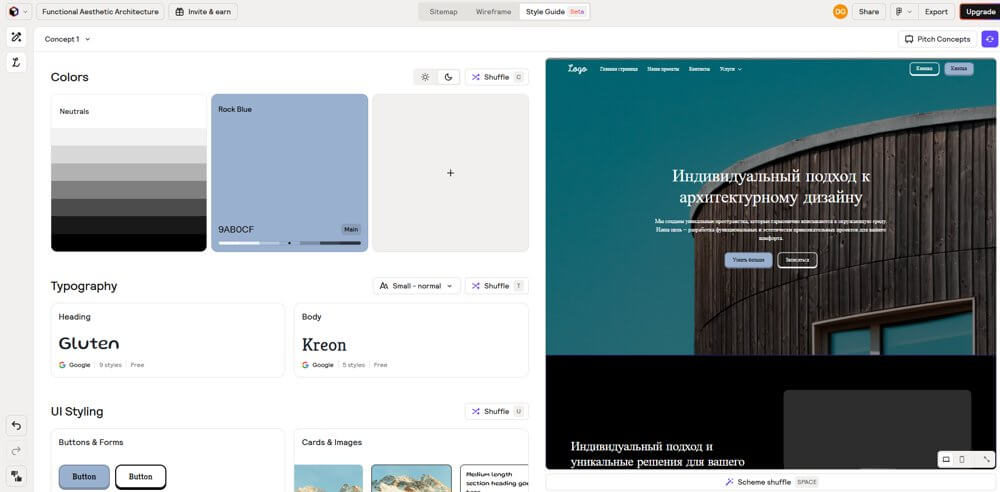Click the gift icon on Invite & earn
This screenshot has height=492, width=1000.
(x=179, y=11)
